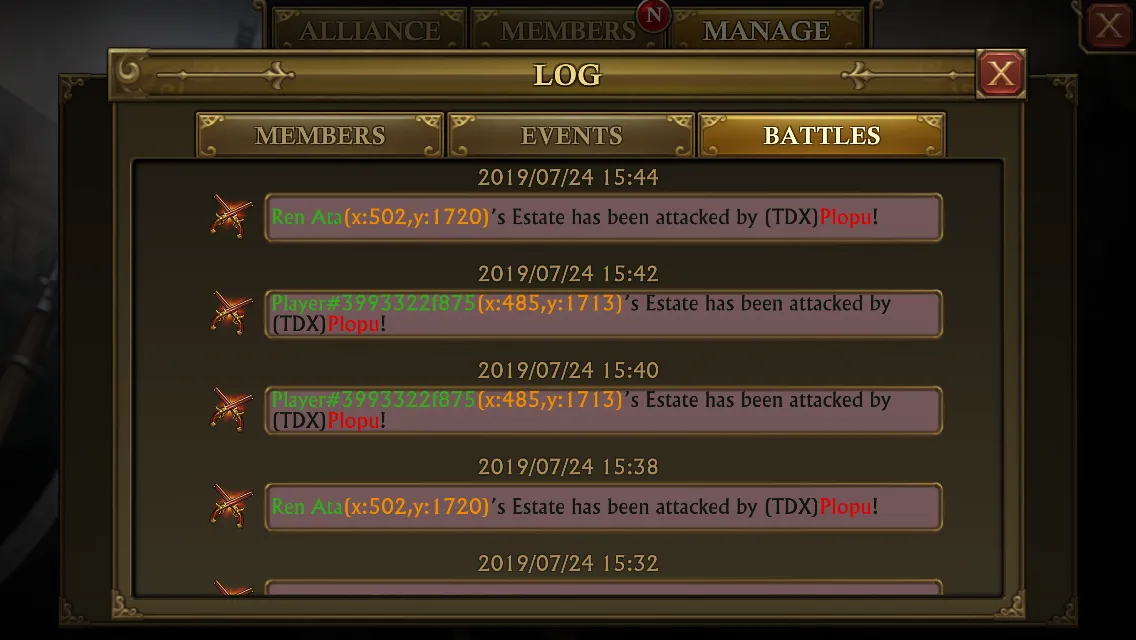Click crossed pistols icon for 15:38 battle
This screenshot has width=1136, height=640.
(x=231, y=506)
